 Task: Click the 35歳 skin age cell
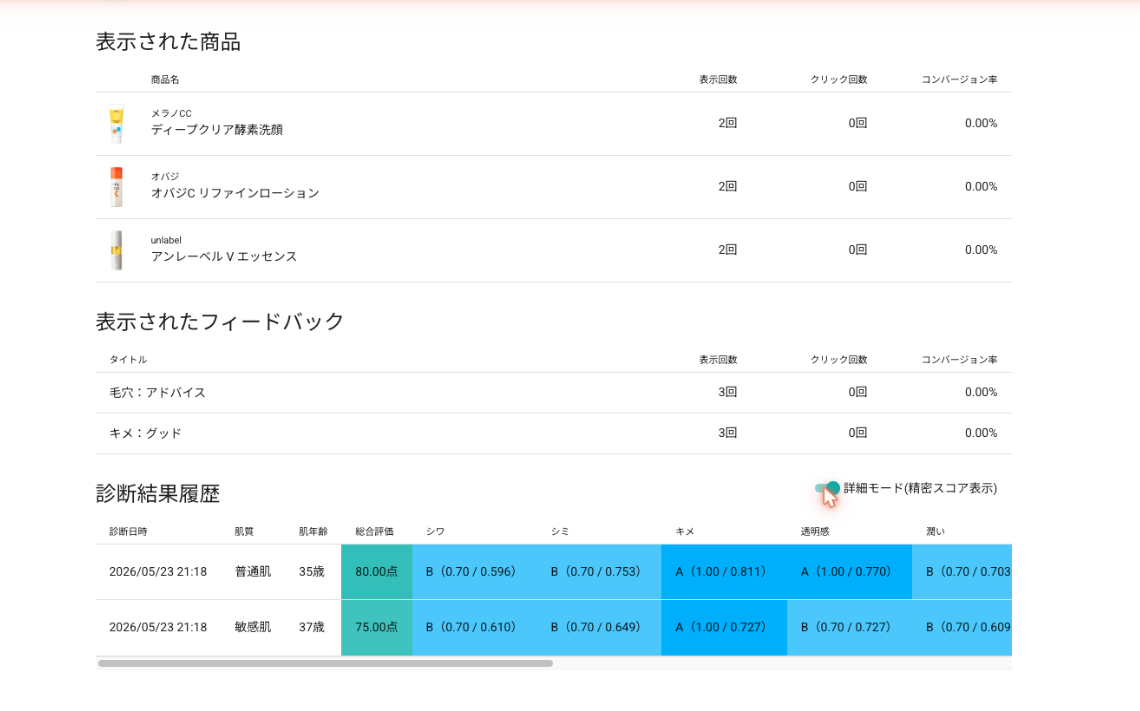(311, 572)
